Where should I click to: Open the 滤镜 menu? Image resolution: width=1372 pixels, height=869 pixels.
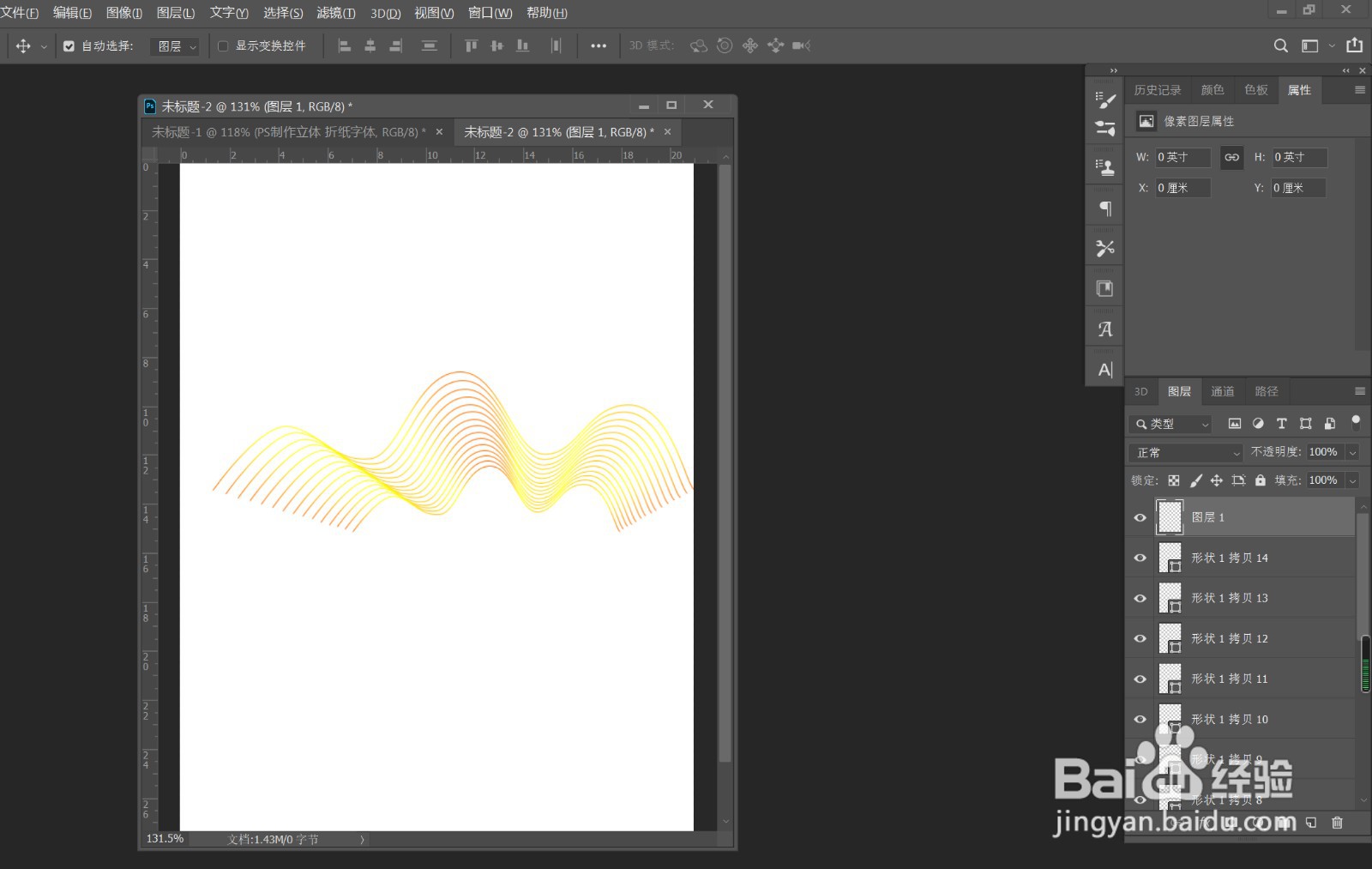pyautogui.click(x=335, y=13)
